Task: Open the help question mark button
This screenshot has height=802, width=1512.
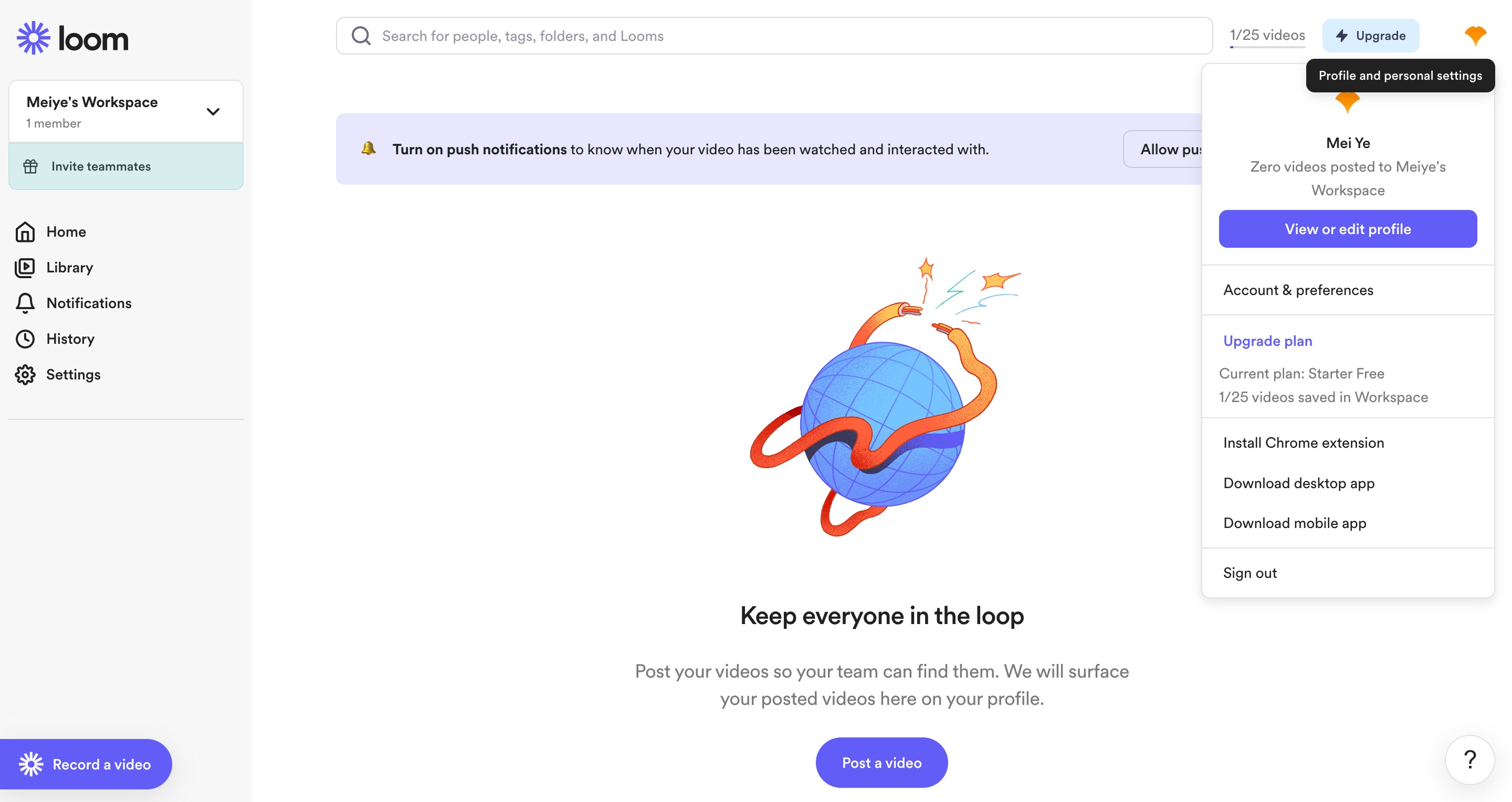Action: [1470, 760]
